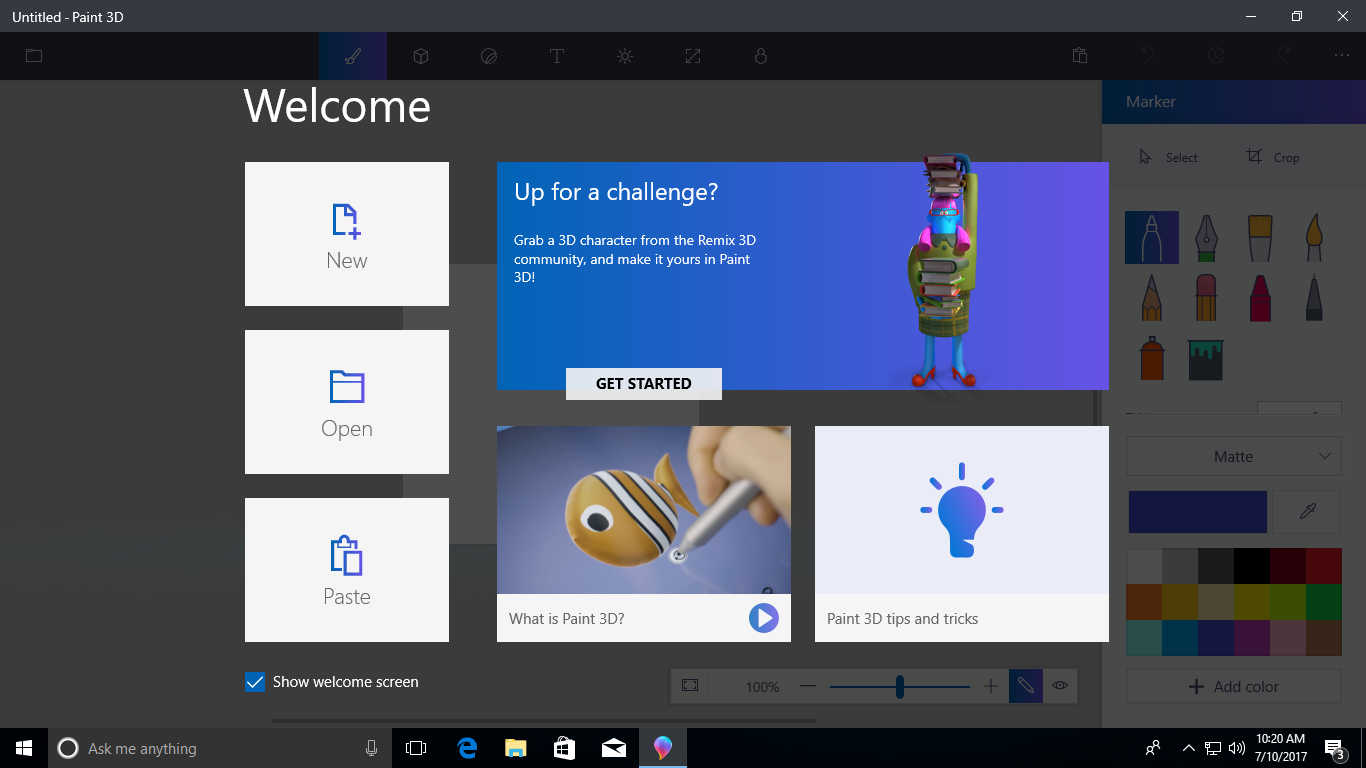Select the Watercolor brush
1366x768 pixels.
click(x=1314, y=237)
